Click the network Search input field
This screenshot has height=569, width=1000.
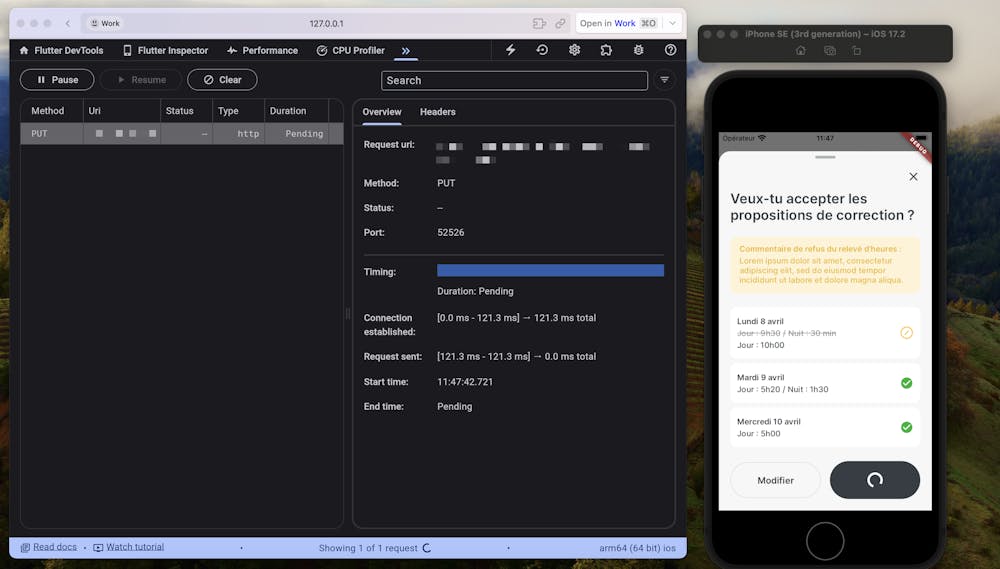tap(514, 80)
